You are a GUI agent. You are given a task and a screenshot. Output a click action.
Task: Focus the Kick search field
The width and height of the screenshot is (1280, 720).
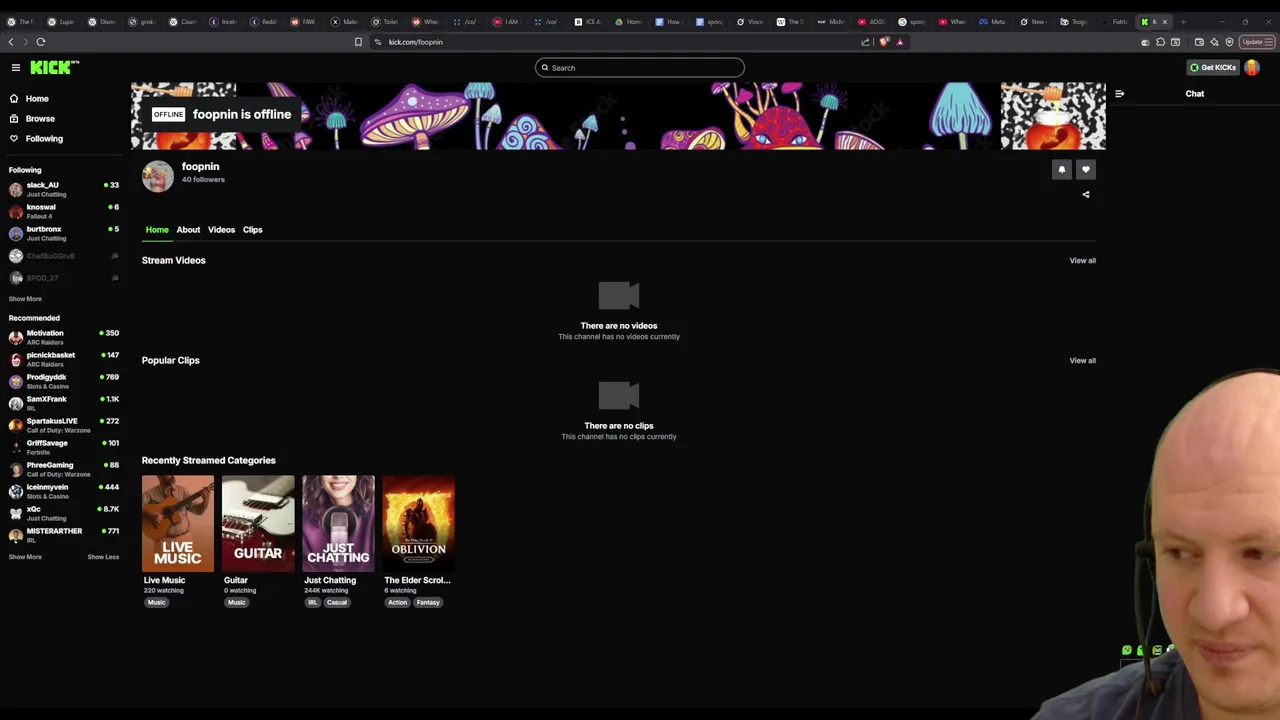coord(640,68)
